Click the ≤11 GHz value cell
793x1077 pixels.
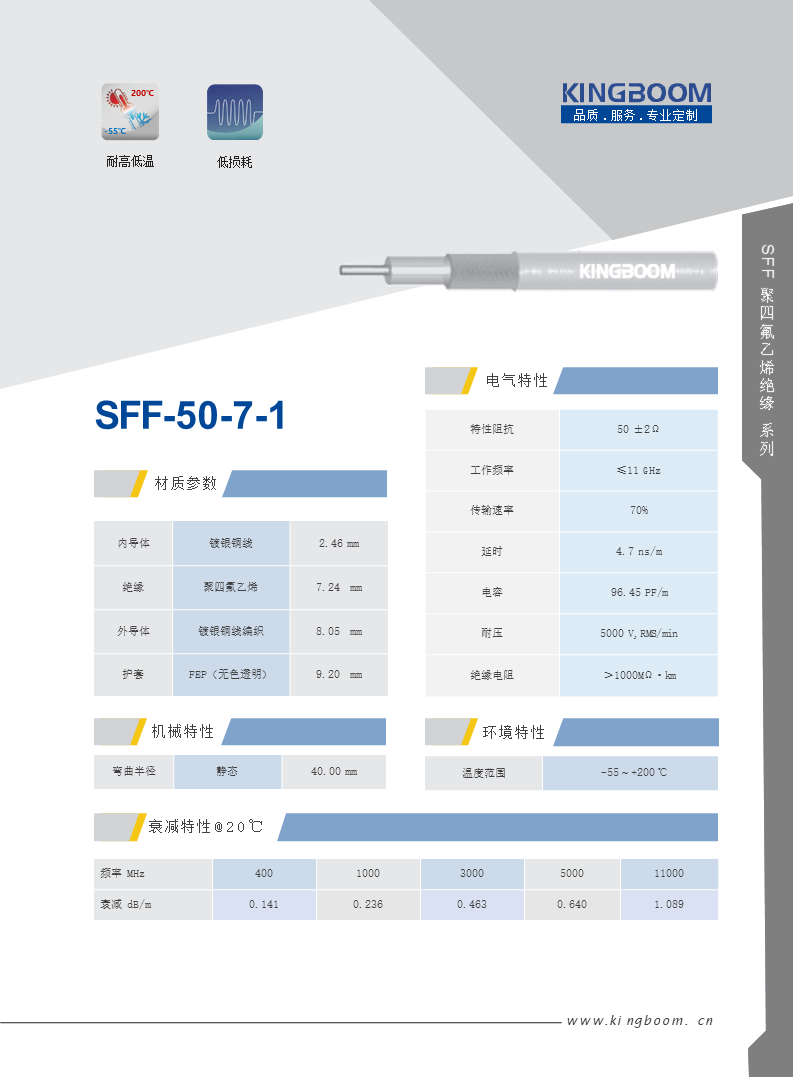[639, 471]
